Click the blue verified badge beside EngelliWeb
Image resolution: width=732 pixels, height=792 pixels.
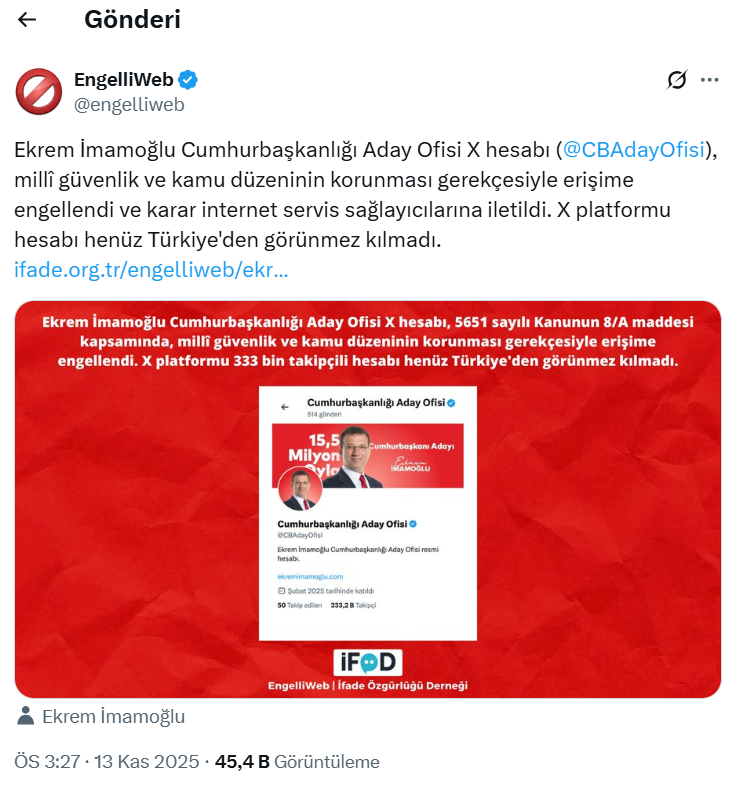point(188,80)
